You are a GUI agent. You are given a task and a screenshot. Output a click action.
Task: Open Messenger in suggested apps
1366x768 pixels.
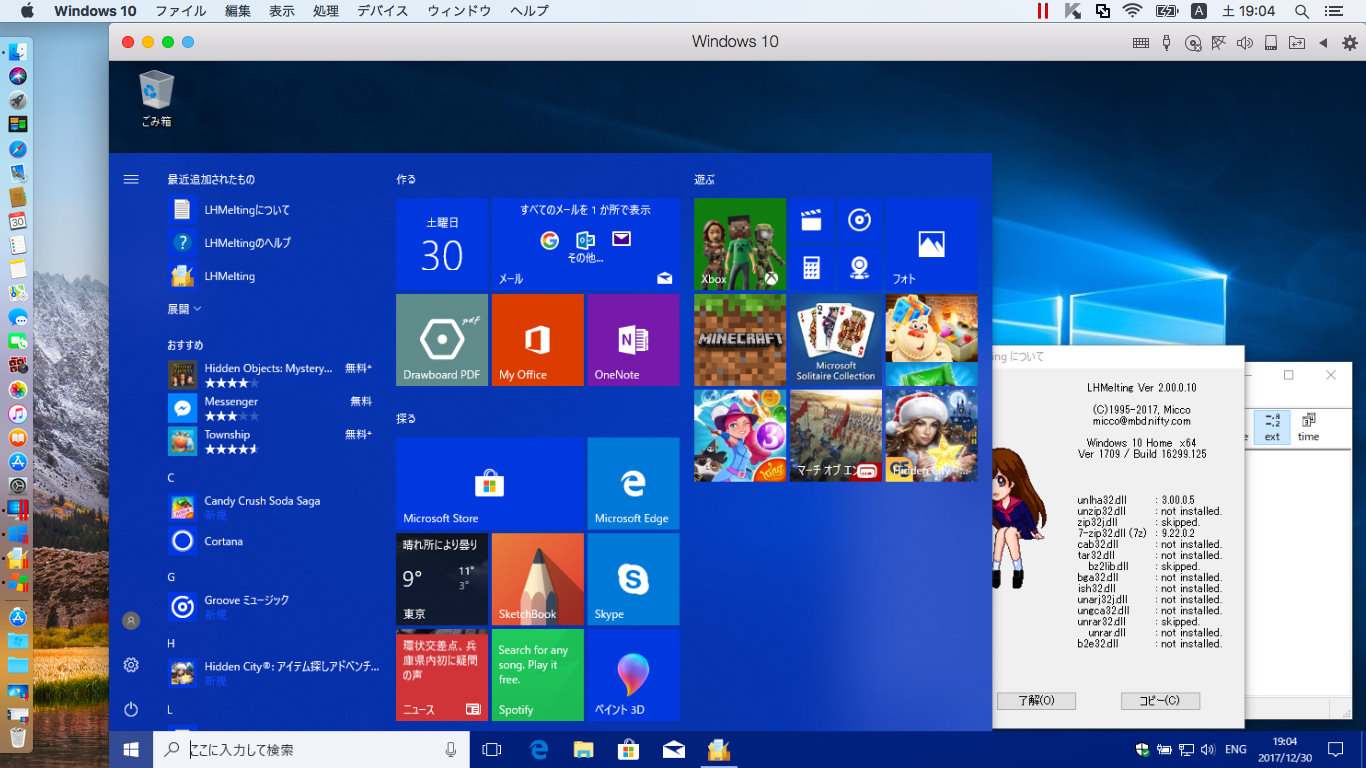coord(270,408)
